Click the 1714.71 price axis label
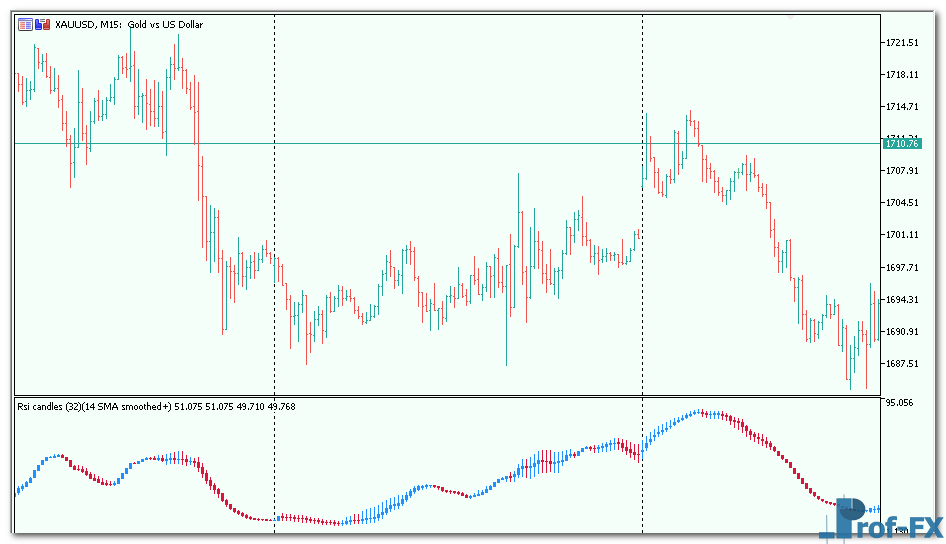The image size is (946, 544). coord(902,107)
